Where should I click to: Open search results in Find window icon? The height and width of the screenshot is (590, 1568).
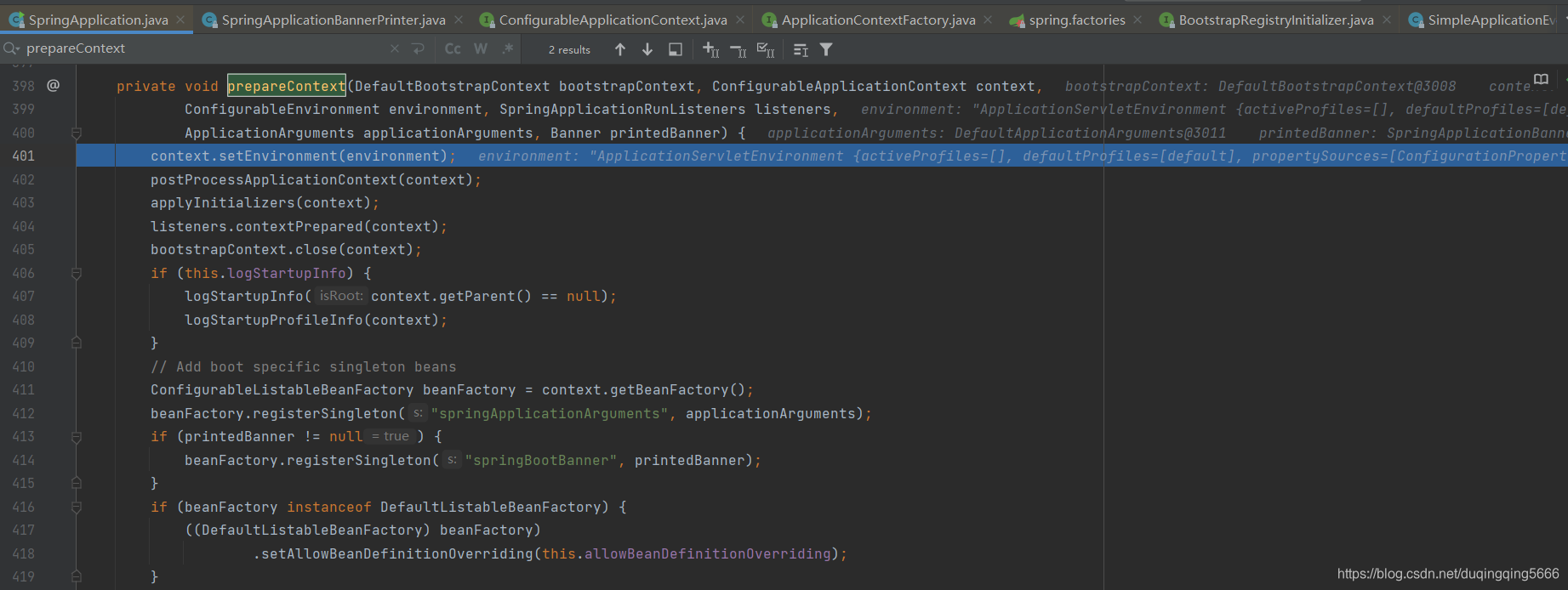pyautogui.click(x=676, y=49)
